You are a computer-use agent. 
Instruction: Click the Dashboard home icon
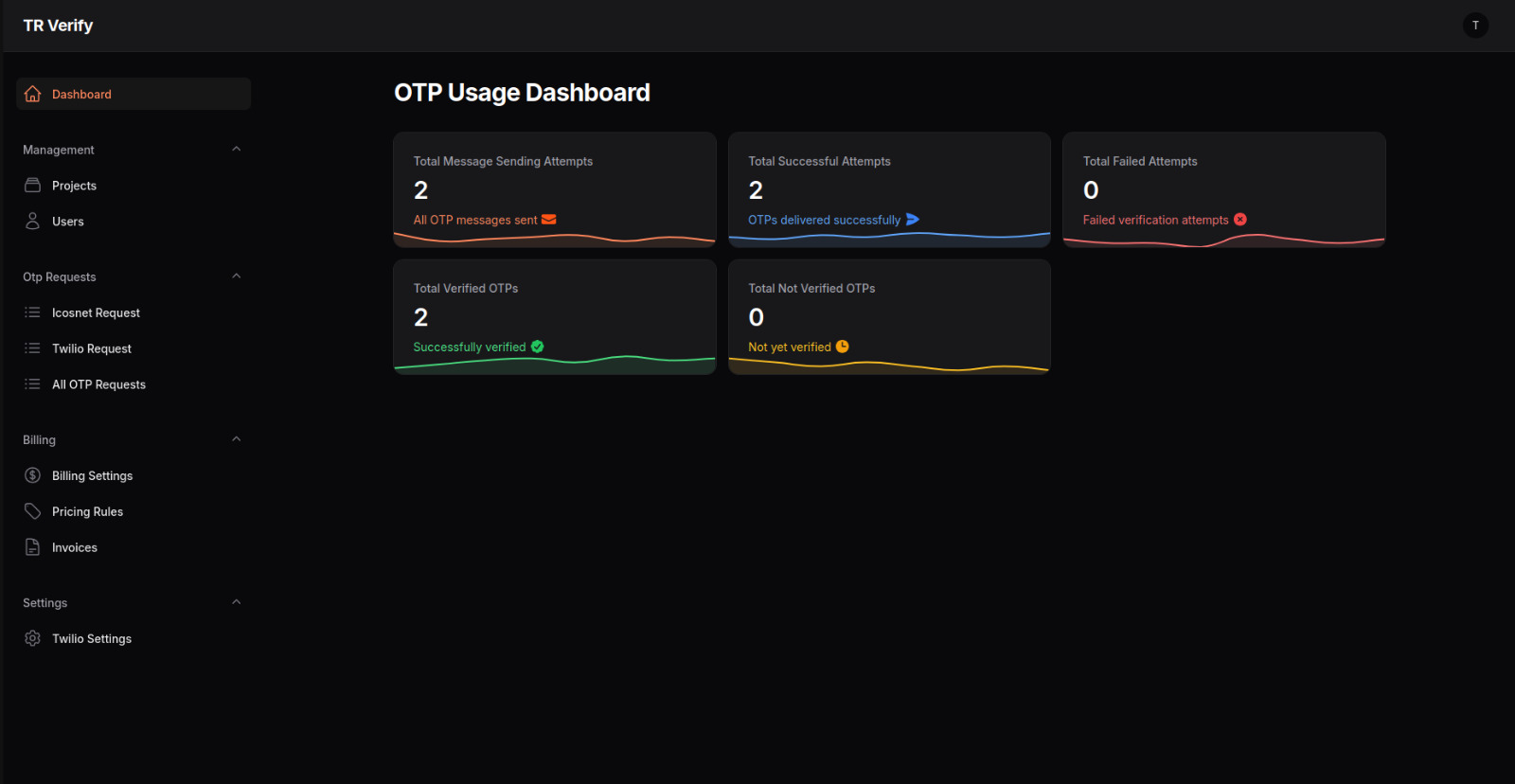32,94
